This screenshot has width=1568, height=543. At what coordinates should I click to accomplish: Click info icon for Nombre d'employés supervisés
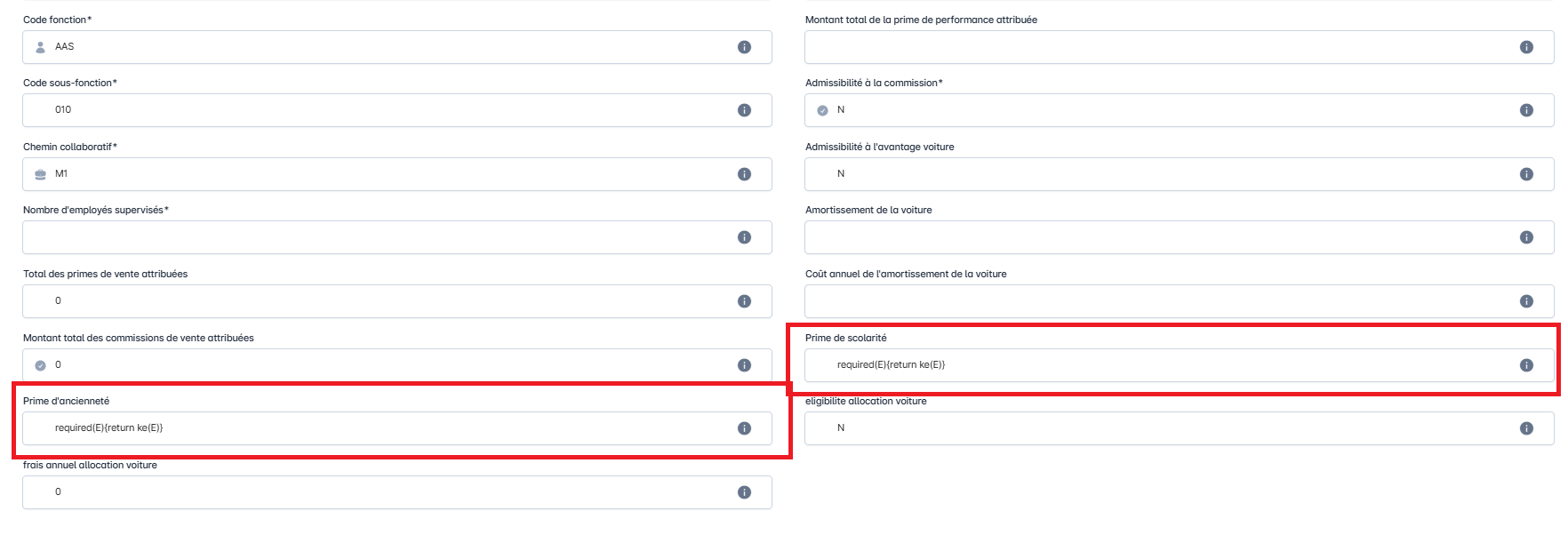pyautogui.click(x=744, y=237)
